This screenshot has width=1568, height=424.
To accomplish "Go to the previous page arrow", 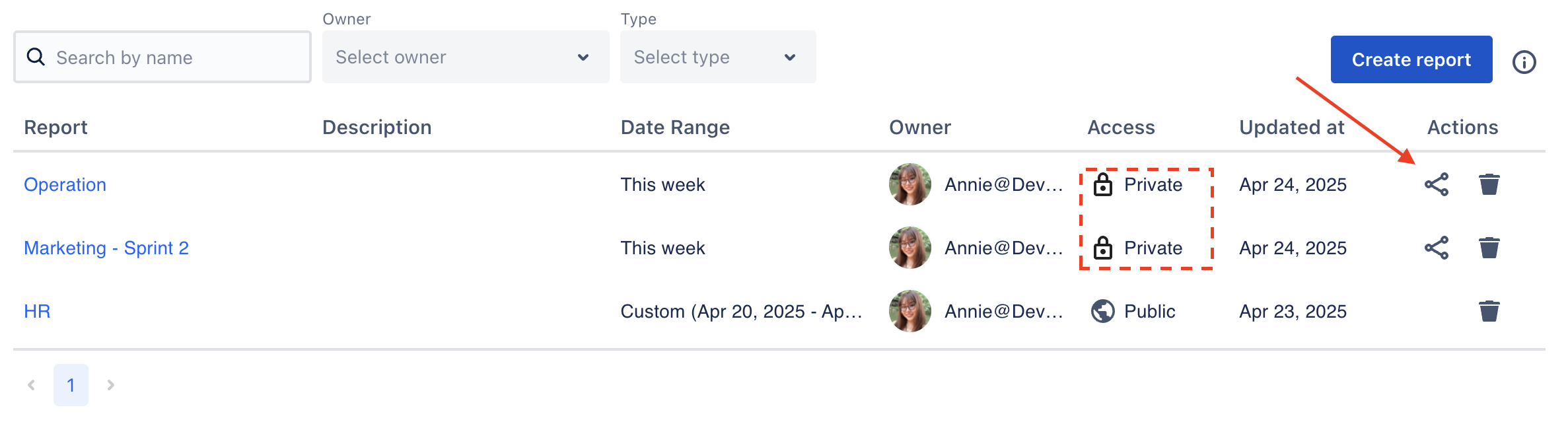I will pyautogui.click(x=31, y=385).
